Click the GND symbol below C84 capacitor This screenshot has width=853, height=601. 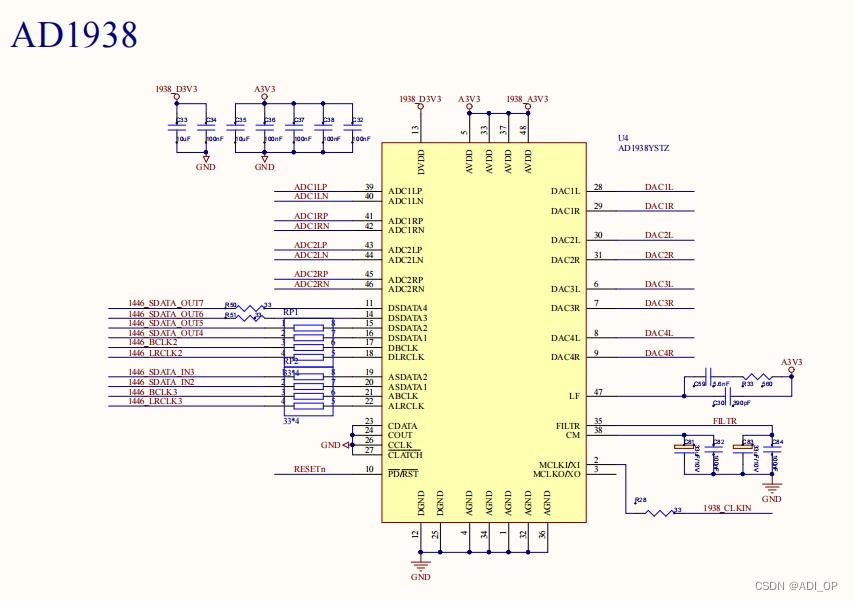point(771,488)
